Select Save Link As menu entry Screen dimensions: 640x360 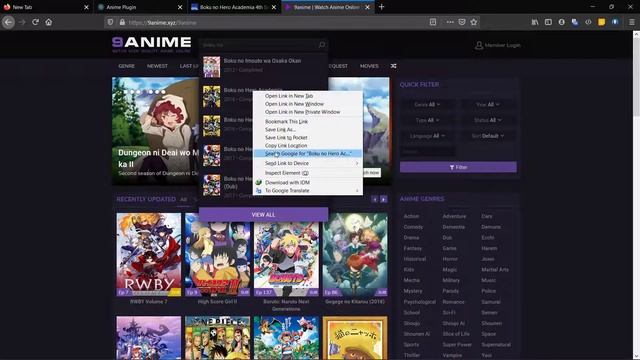[x=308, y=129]
